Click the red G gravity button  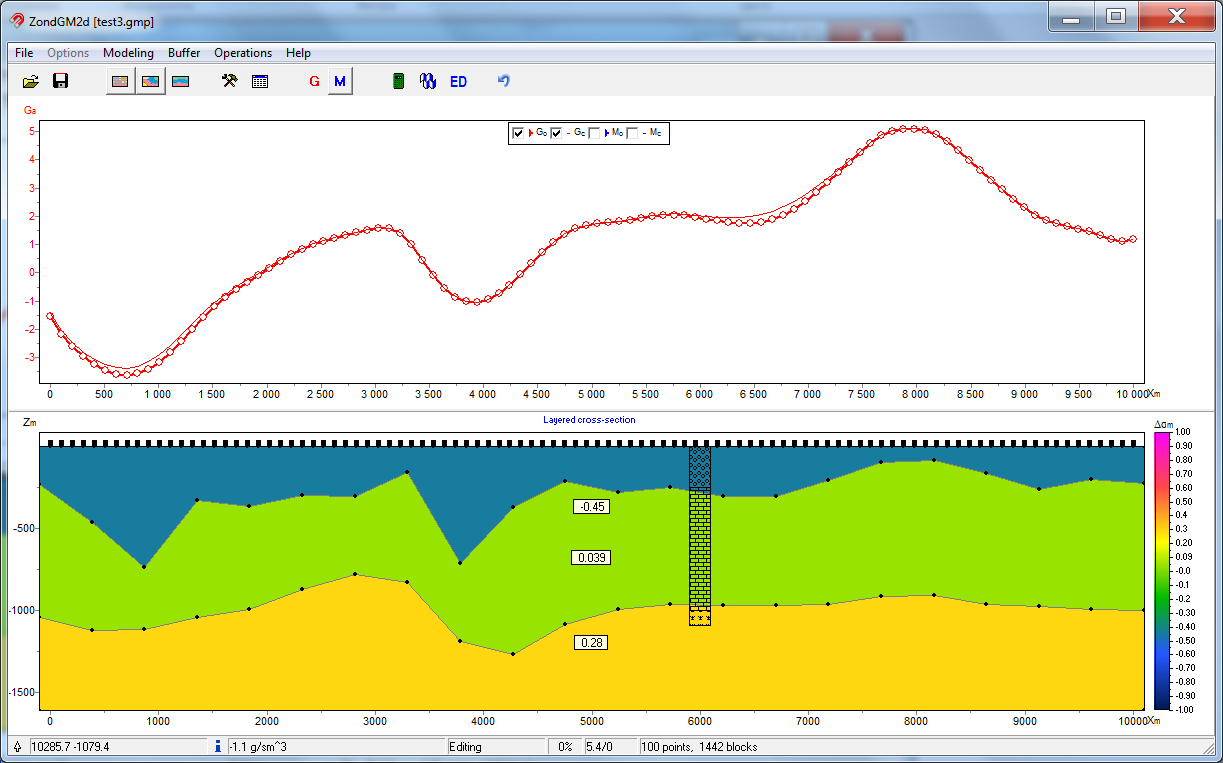(314, 81)
